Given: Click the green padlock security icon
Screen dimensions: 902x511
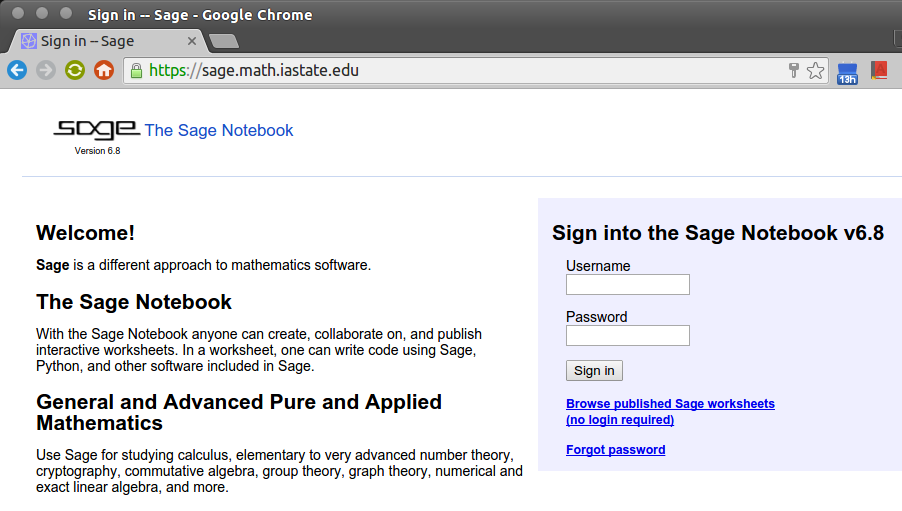Looking at the screenshot, I should (136, 71).
